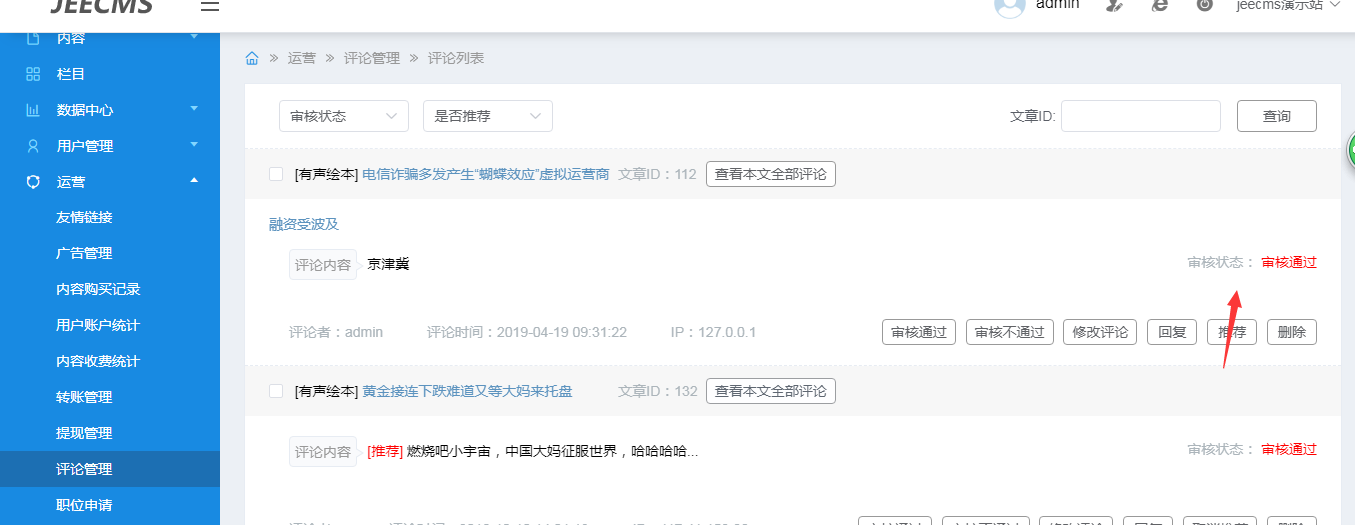Click the bar chart icon next to 数据中心
1355x525 pixels.
33,110
